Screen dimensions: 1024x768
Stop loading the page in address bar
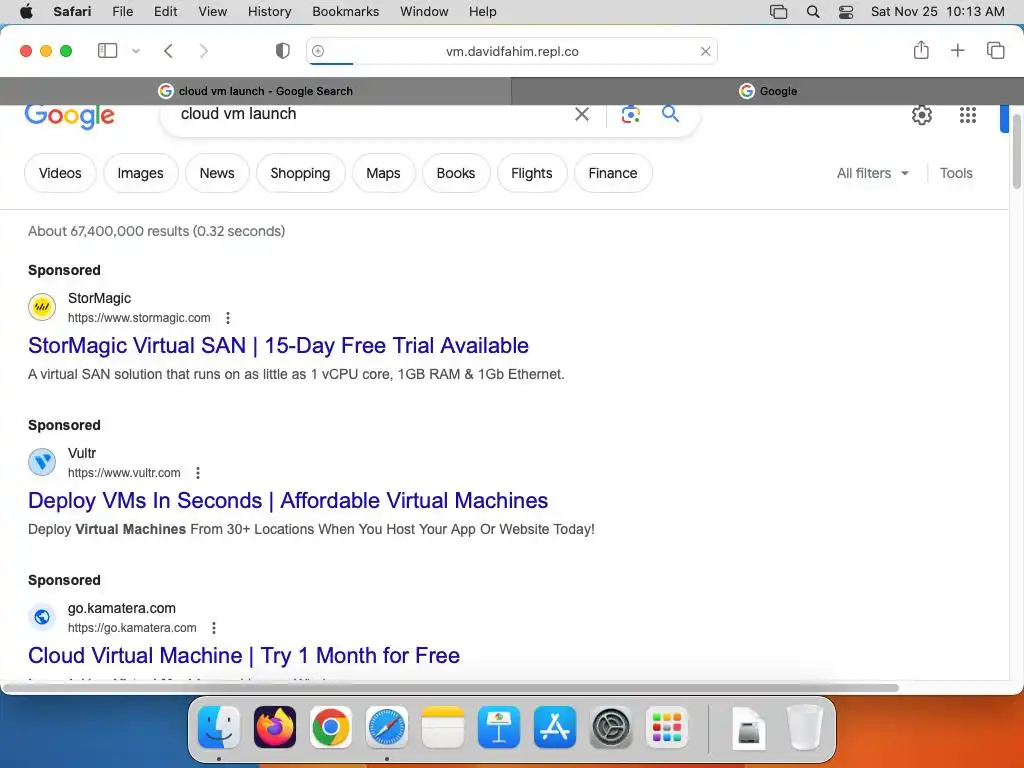(x=705, y=52)
